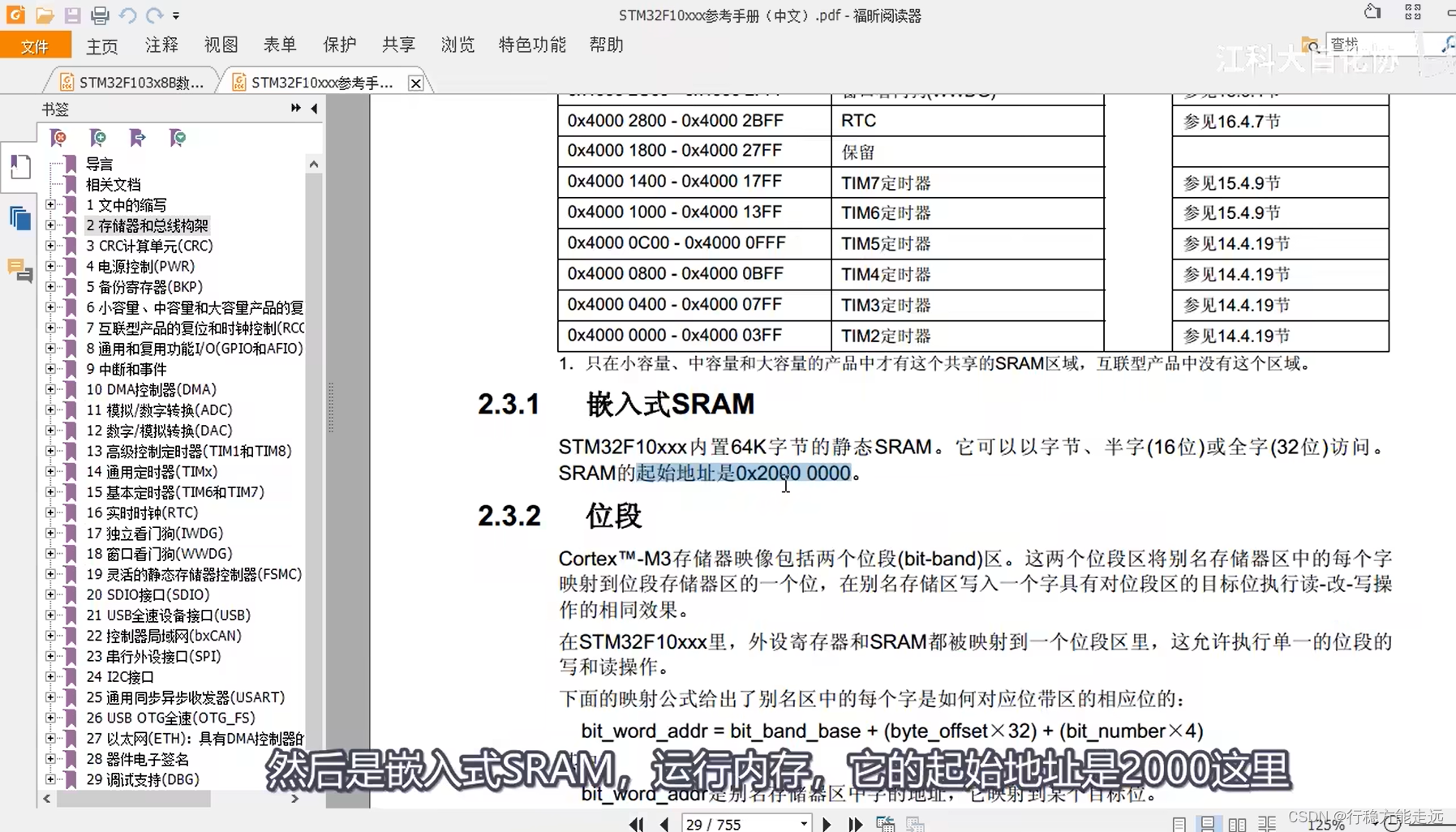Go to first page button

click(x=636, y=824)
